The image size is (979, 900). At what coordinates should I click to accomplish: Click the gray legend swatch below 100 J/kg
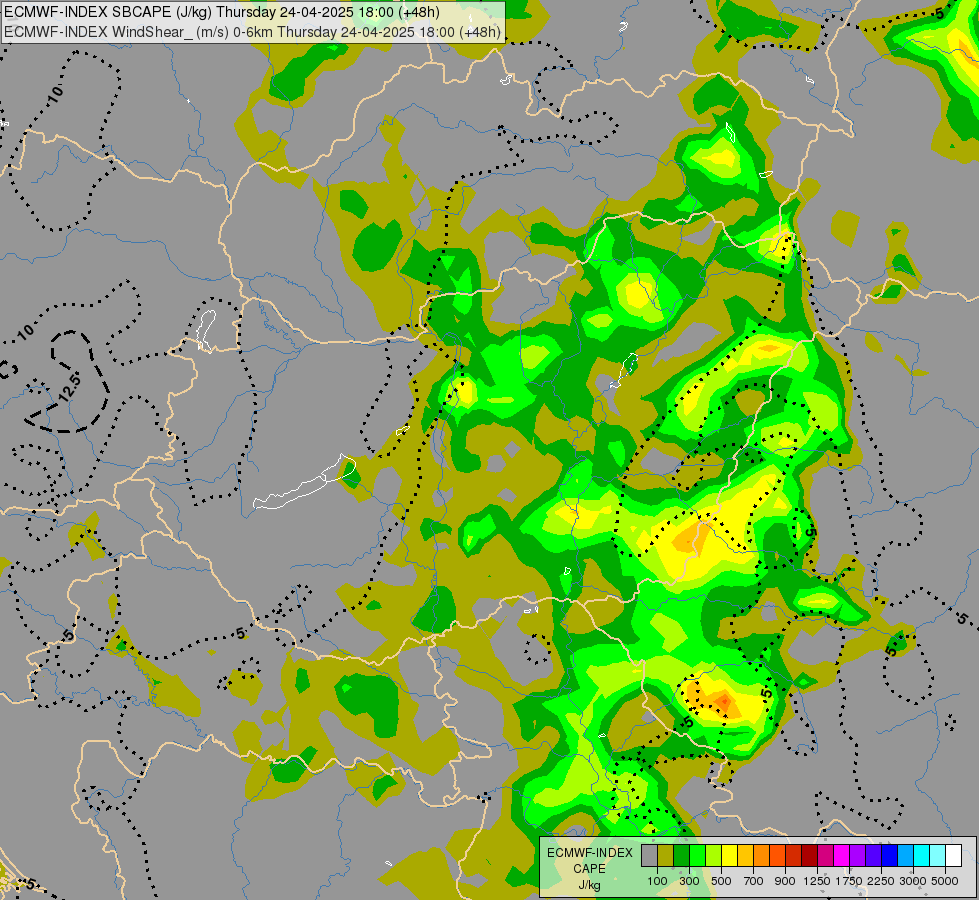pyautogui.click(x=649, y=855)
